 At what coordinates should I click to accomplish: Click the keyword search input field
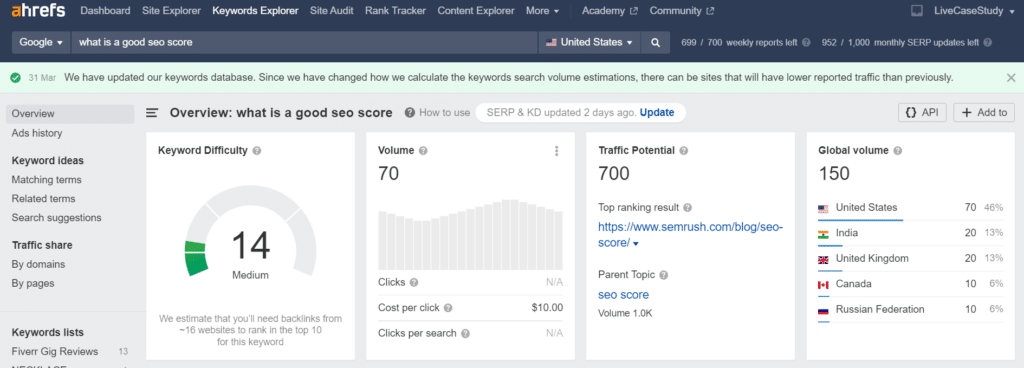(304, 42)
